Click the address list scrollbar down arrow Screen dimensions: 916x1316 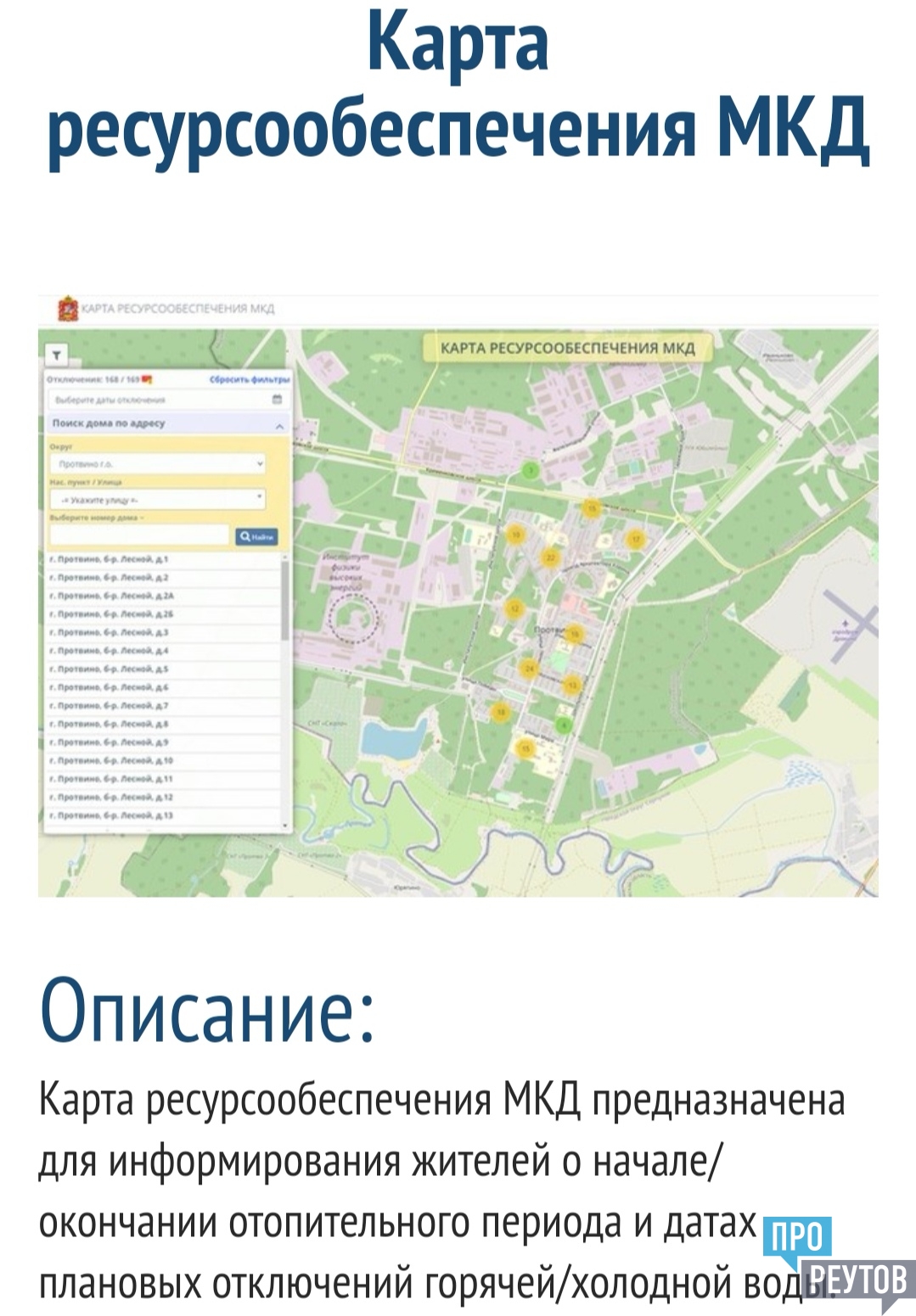click(x=284, y=825)
